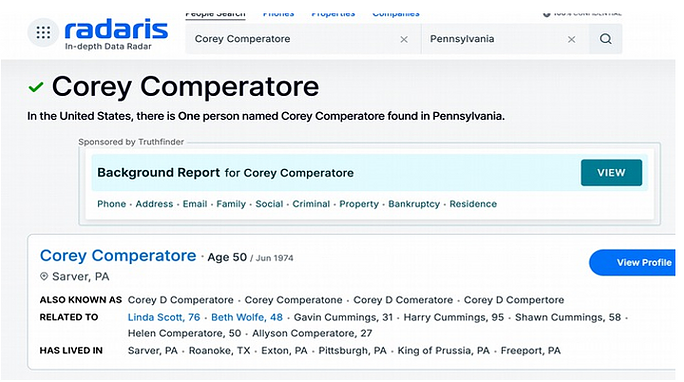Viewport: 684px width, 382px height.
Task: Open the Companies tab
Action: [396, 14]
